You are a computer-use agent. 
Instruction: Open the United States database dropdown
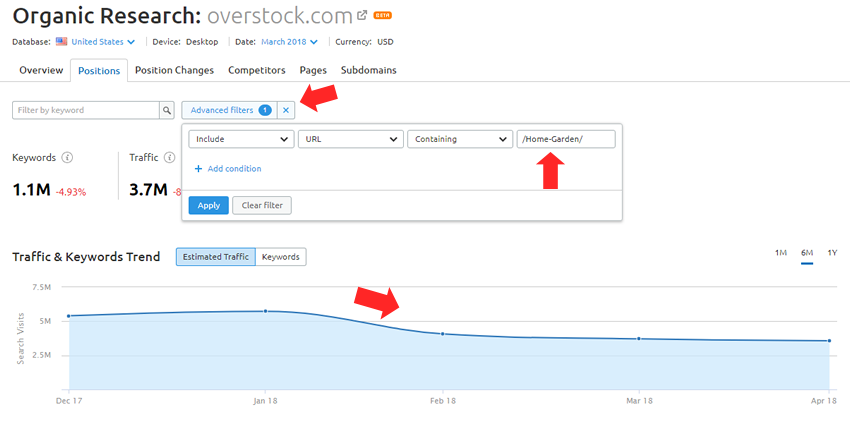(103, 42)
